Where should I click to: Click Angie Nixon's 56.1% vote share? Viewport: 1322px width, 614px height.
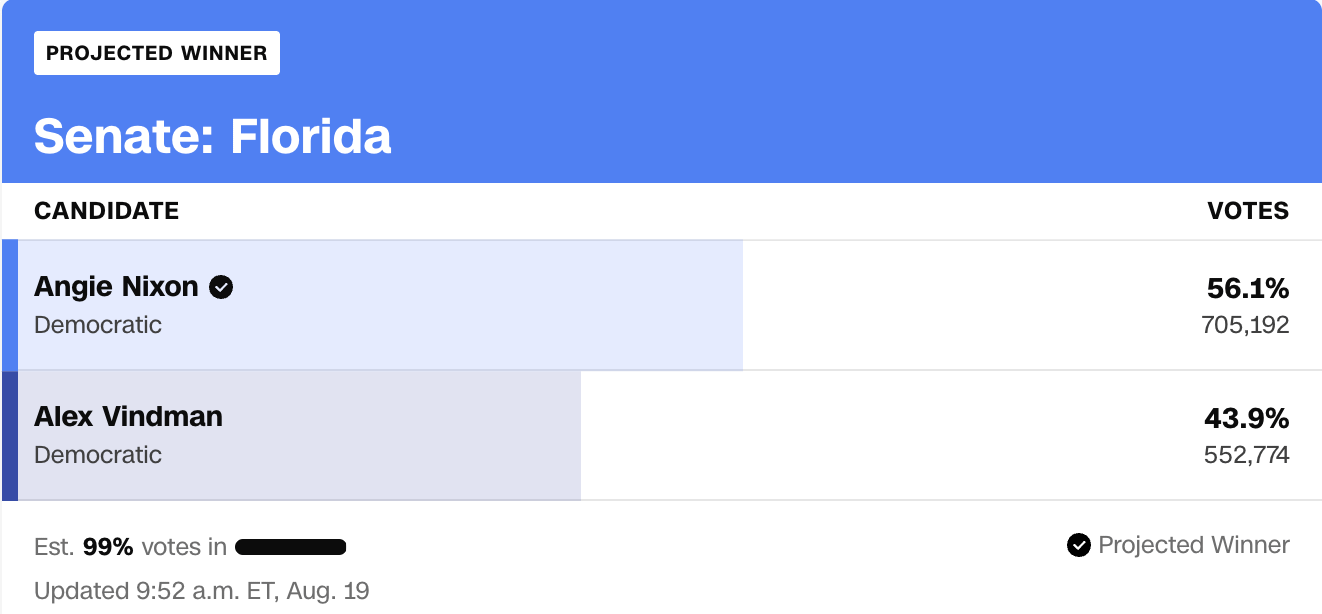[x=1248, y=289]
